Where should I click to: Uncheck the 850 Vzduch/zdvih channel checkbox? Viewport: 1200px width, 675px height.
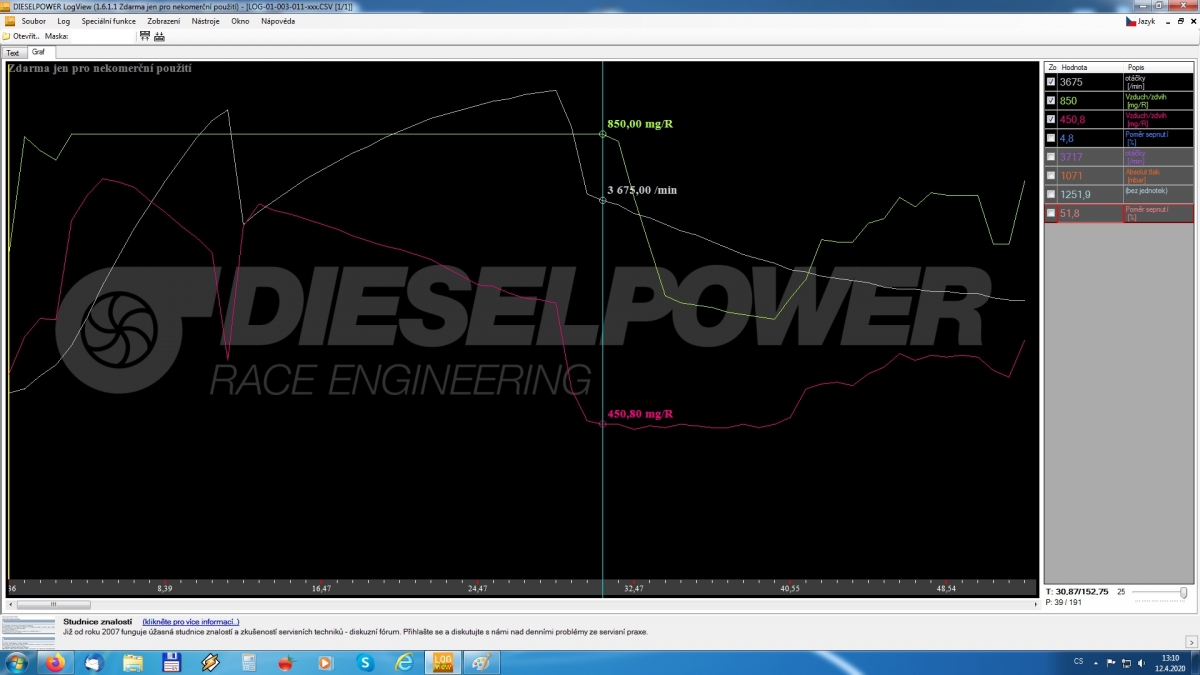tap(1050, 101)
